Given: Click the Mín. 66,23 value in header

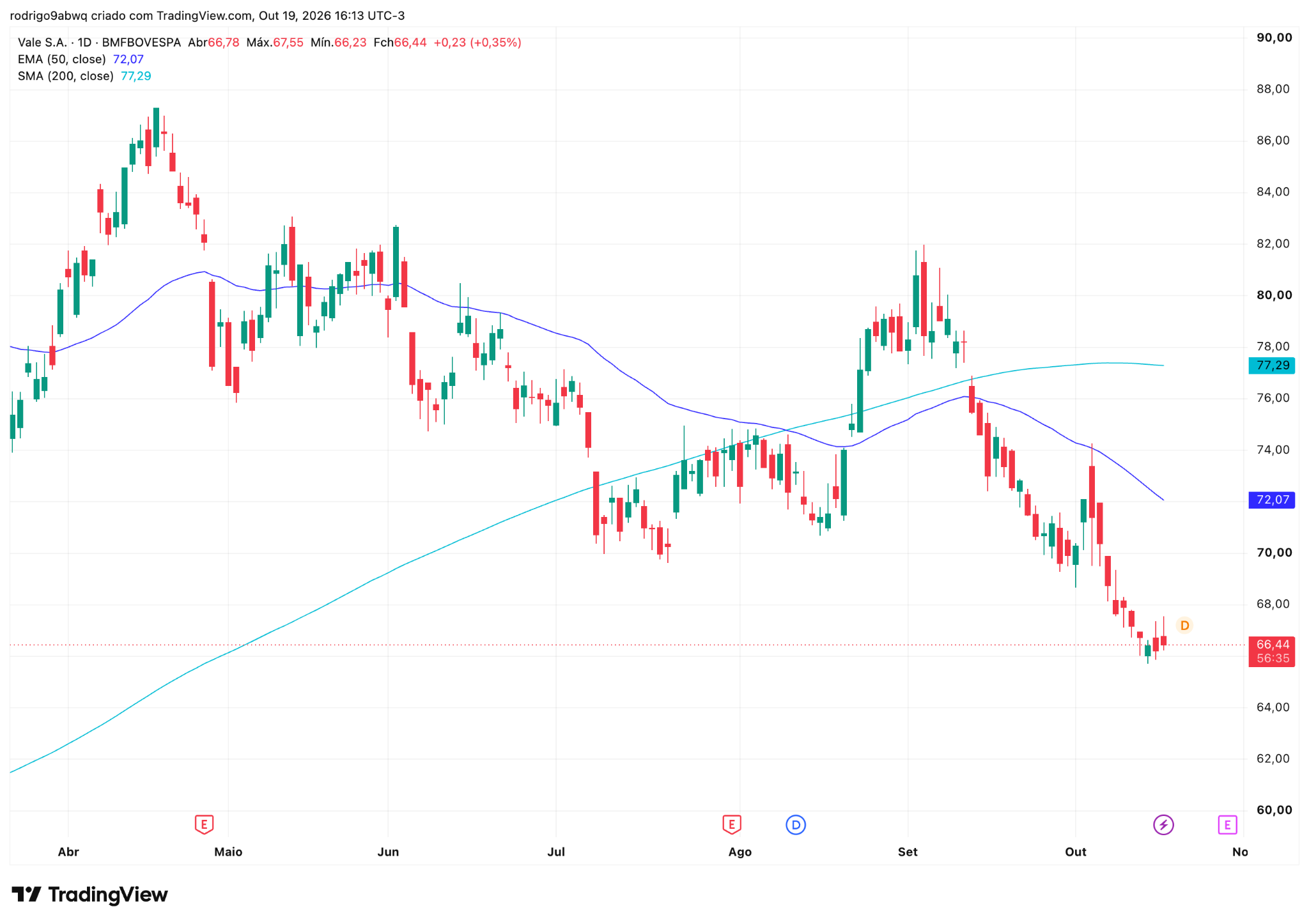Looking at the screenshot, I should [338, 43].
